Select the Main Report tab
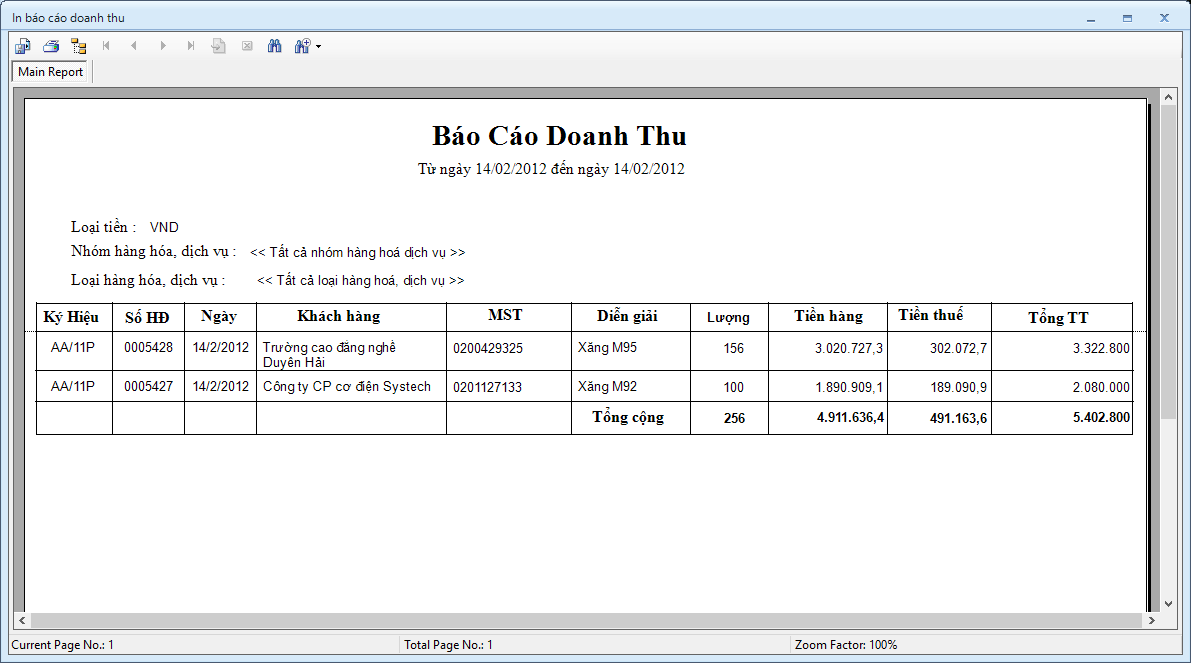The height and width of the screenshot is (663, 1191). [51, 72]
